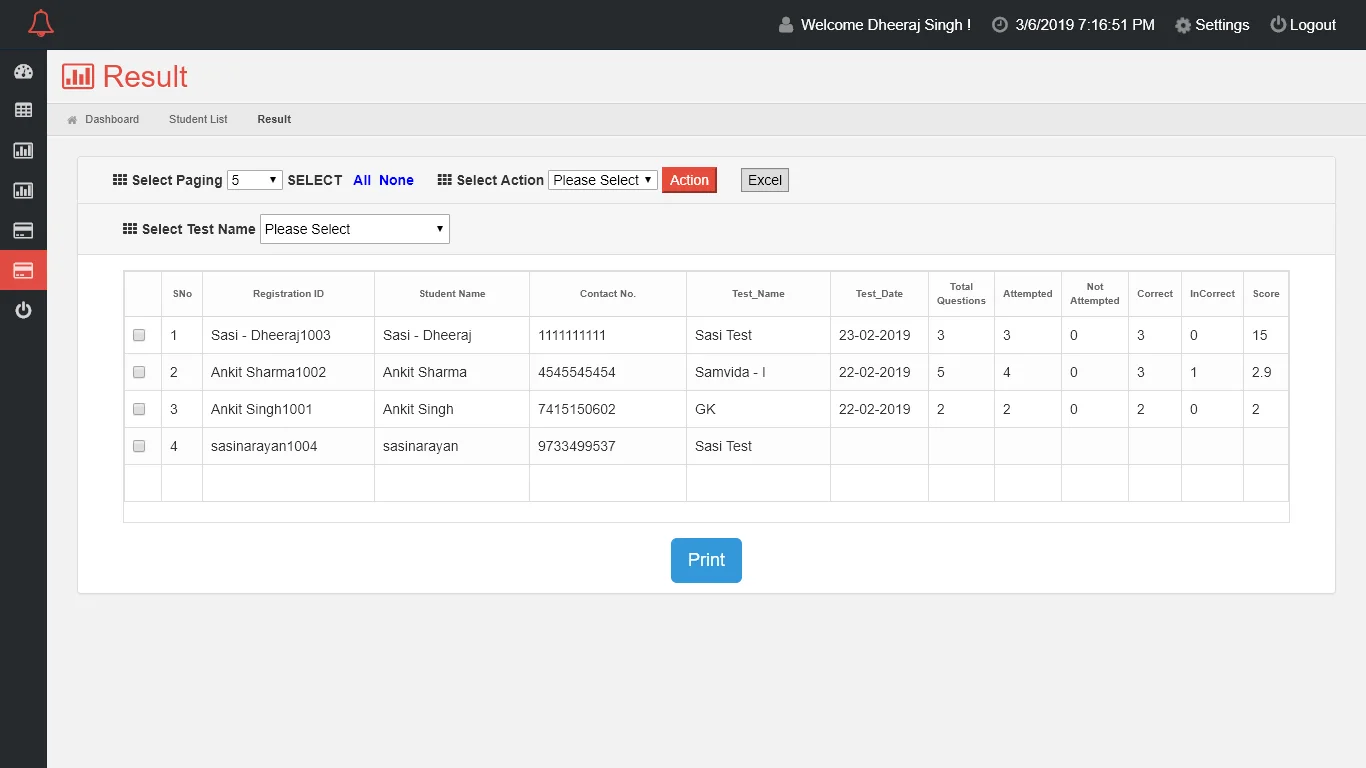Click the SNo column header

pos(182,294)
